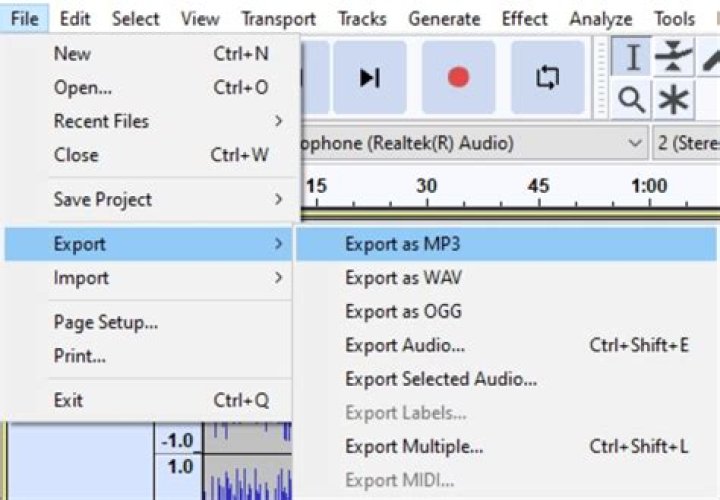Image resolution: width=720 pixels, height=500 pixels.
Task: Open the View menu
Action: pos(200,19)
